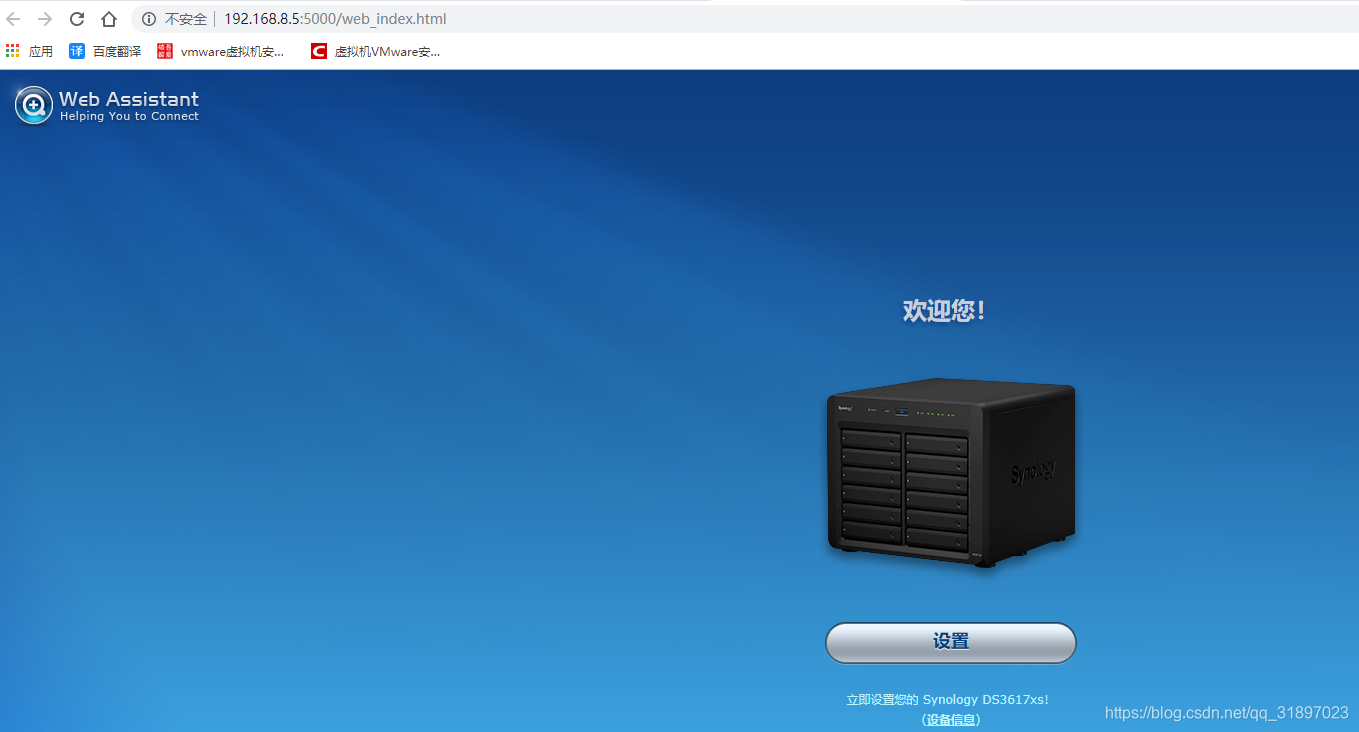Click the 立即设置您的 Synology DS3617xs text
The height and width of the screenshot is (732, 1359).
(x=947, y=700)
